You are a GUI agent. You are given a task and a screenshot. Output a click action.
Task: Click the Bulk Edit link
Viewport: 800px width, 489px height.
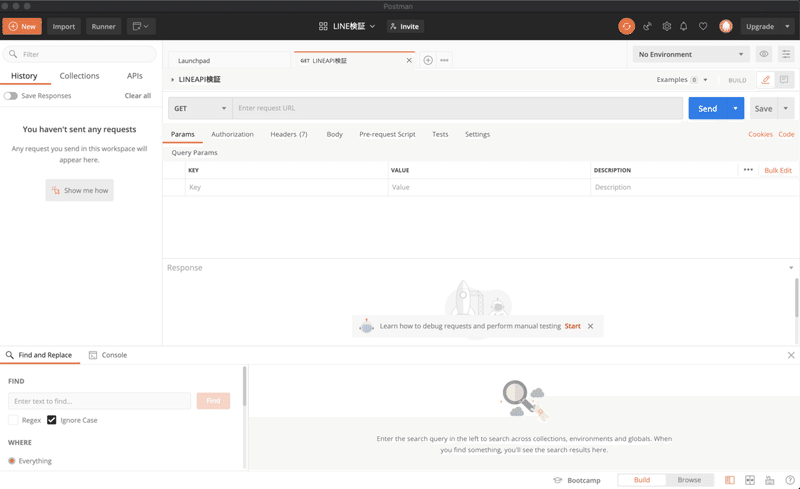(x=778, y=170)
